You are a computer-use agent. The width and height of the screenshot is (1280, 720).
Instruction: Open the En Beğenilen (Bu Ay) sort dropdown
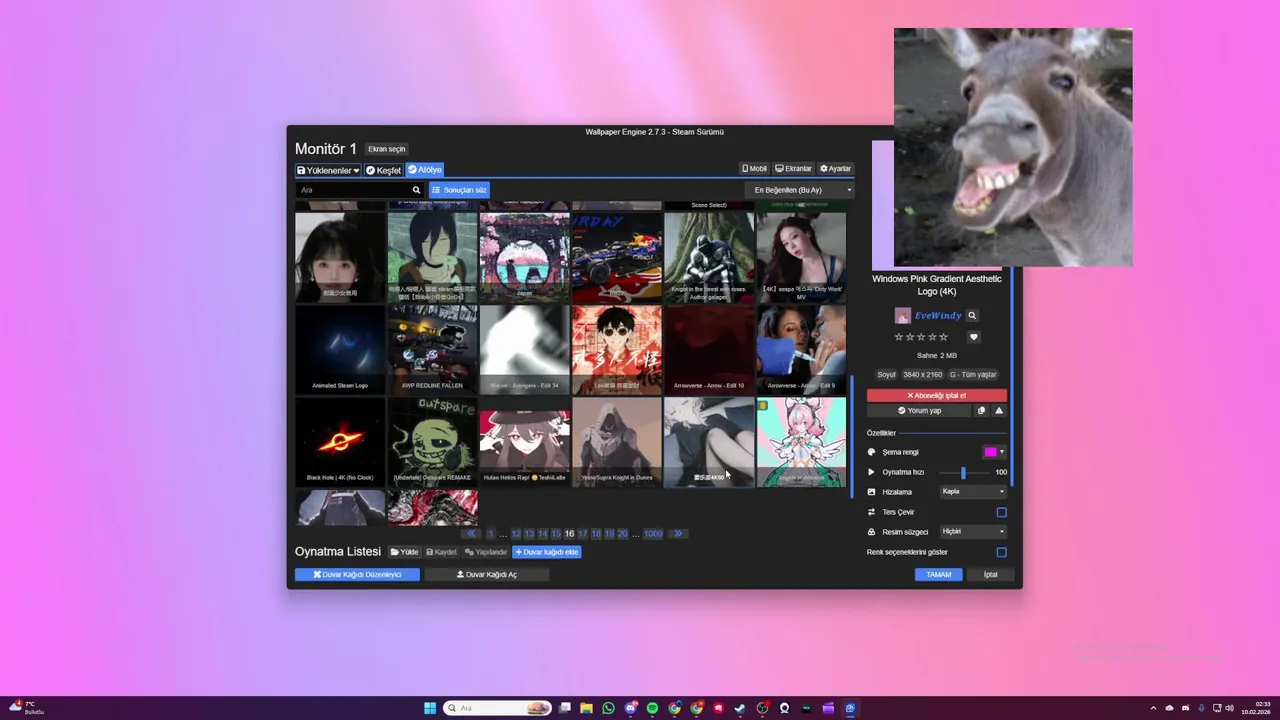[x=800, y=190]
